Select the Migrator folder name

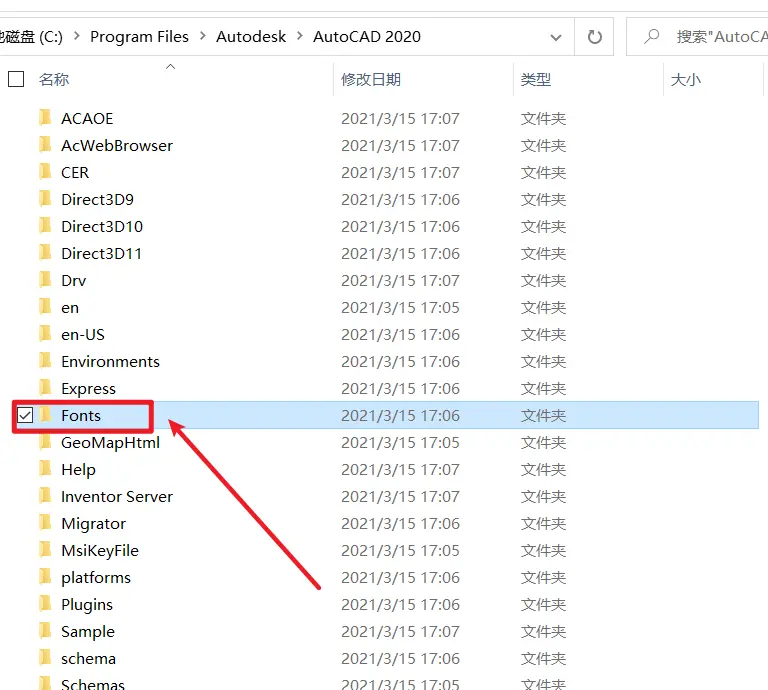click(94, 524)
